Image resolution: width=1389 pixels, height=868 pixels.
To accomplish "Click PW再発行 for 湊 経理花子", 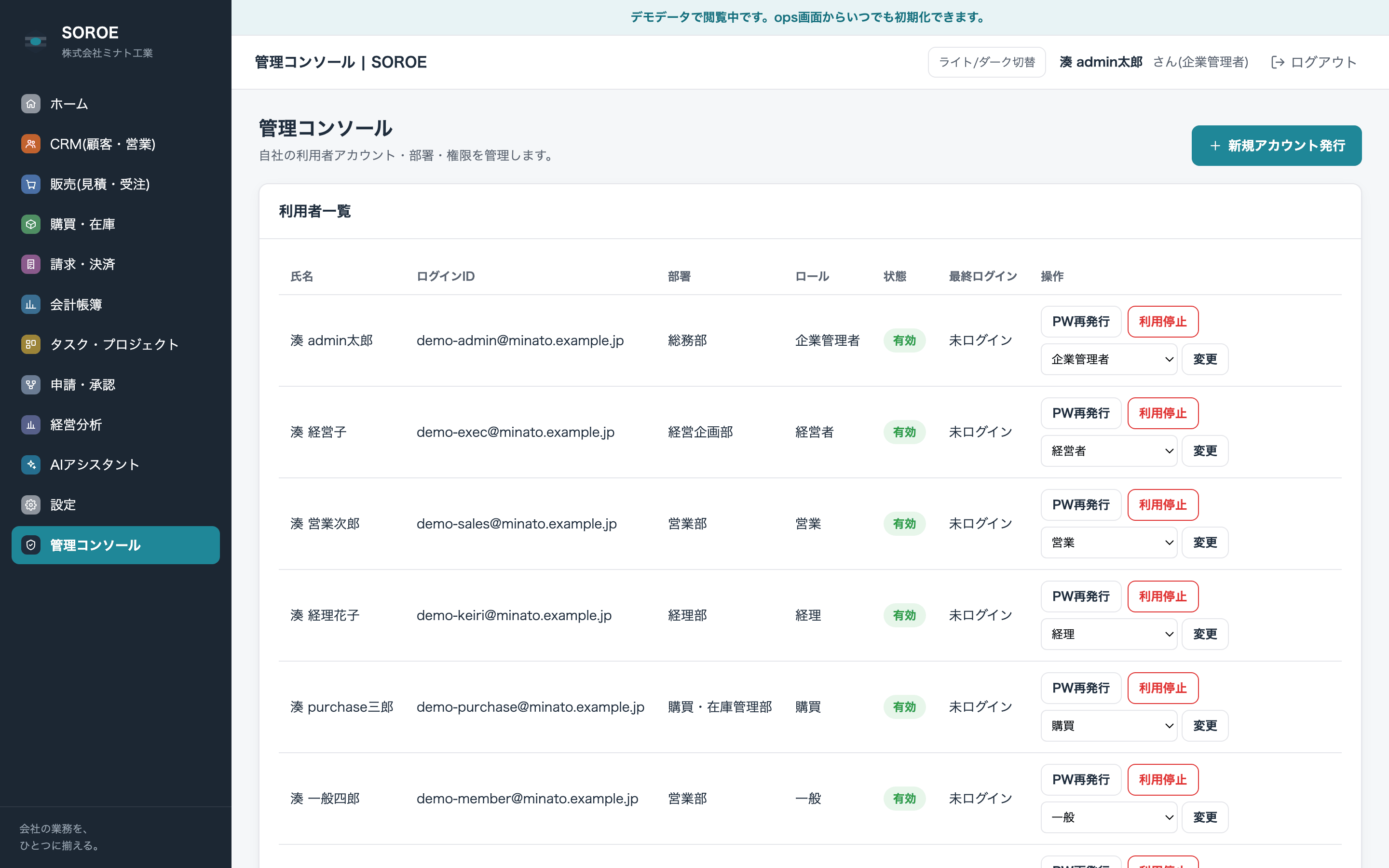I will coord(1081,597).
